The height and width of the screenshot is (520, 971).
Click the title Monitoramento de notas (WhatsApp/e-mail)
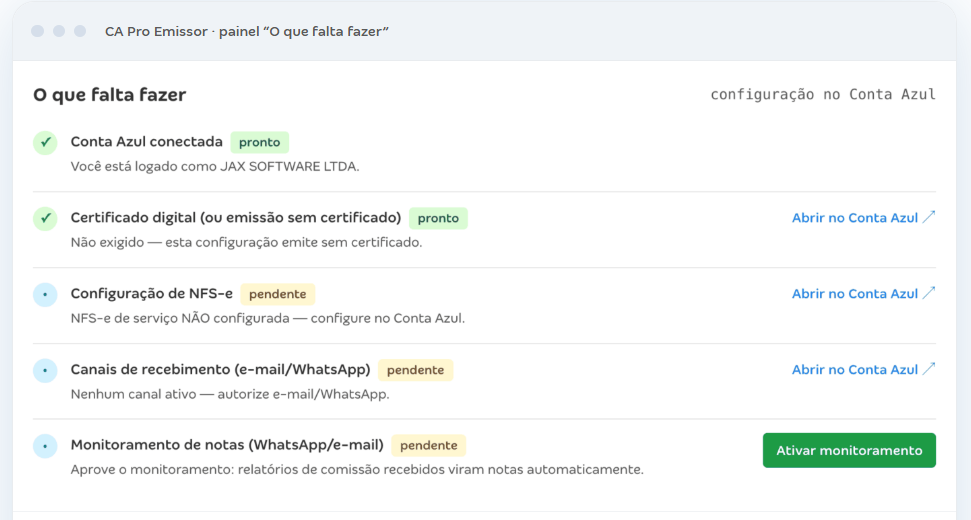click(x=227, y=445)
